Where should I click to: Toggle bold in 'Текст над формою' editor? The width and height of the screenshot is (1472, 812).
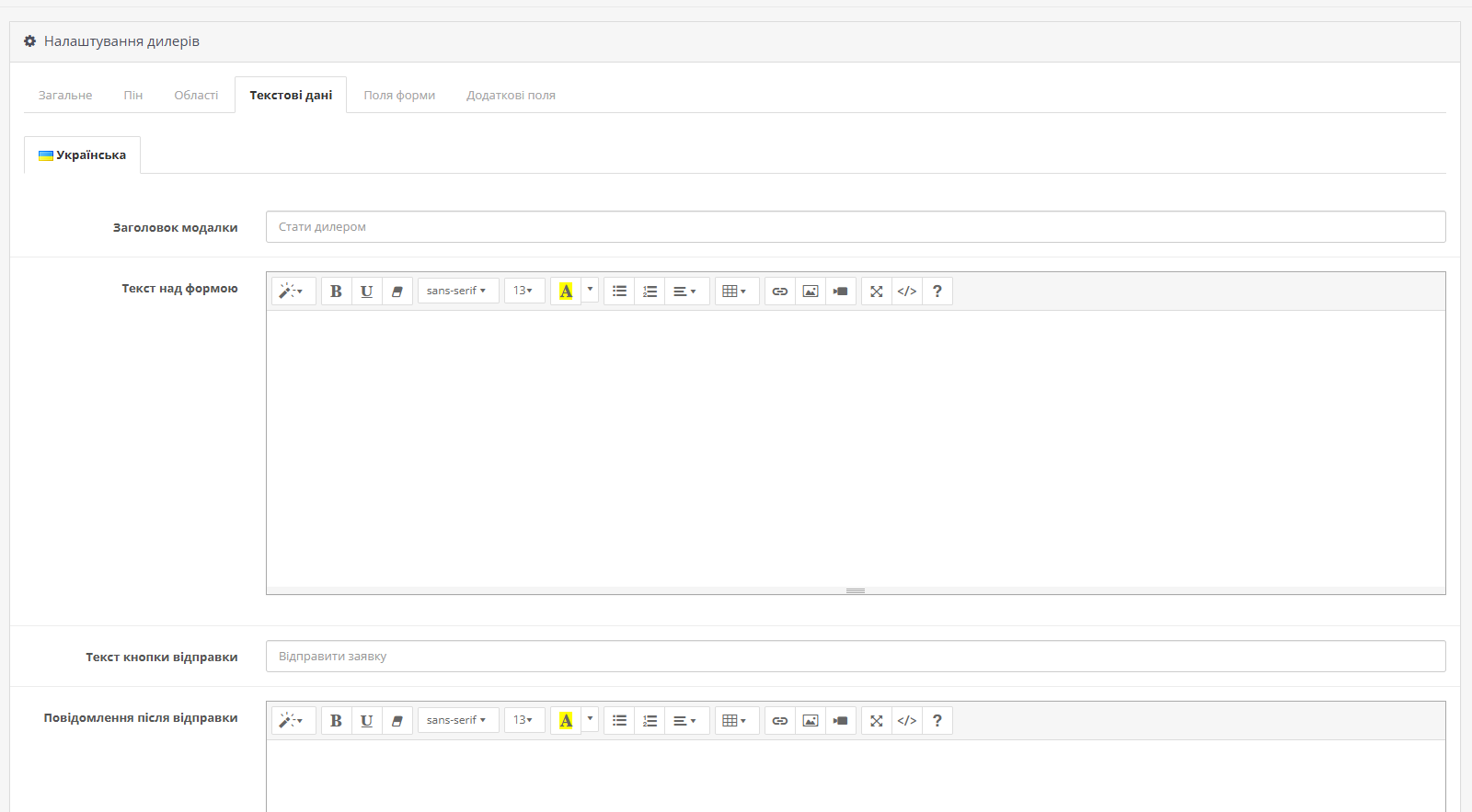tap(336, 292)
